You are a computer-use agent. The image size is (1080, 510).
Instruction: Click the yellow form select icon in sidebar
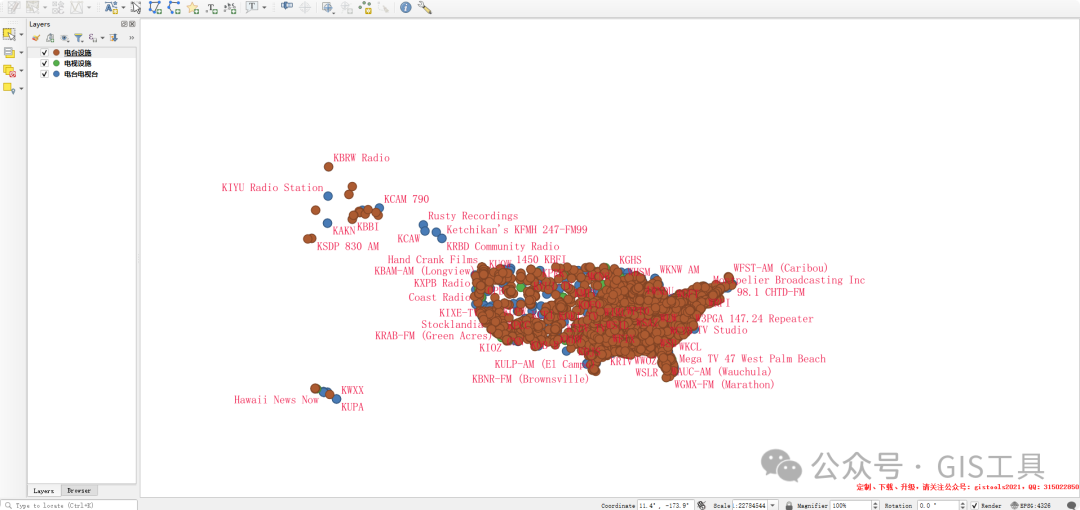(x=9, y=52)
